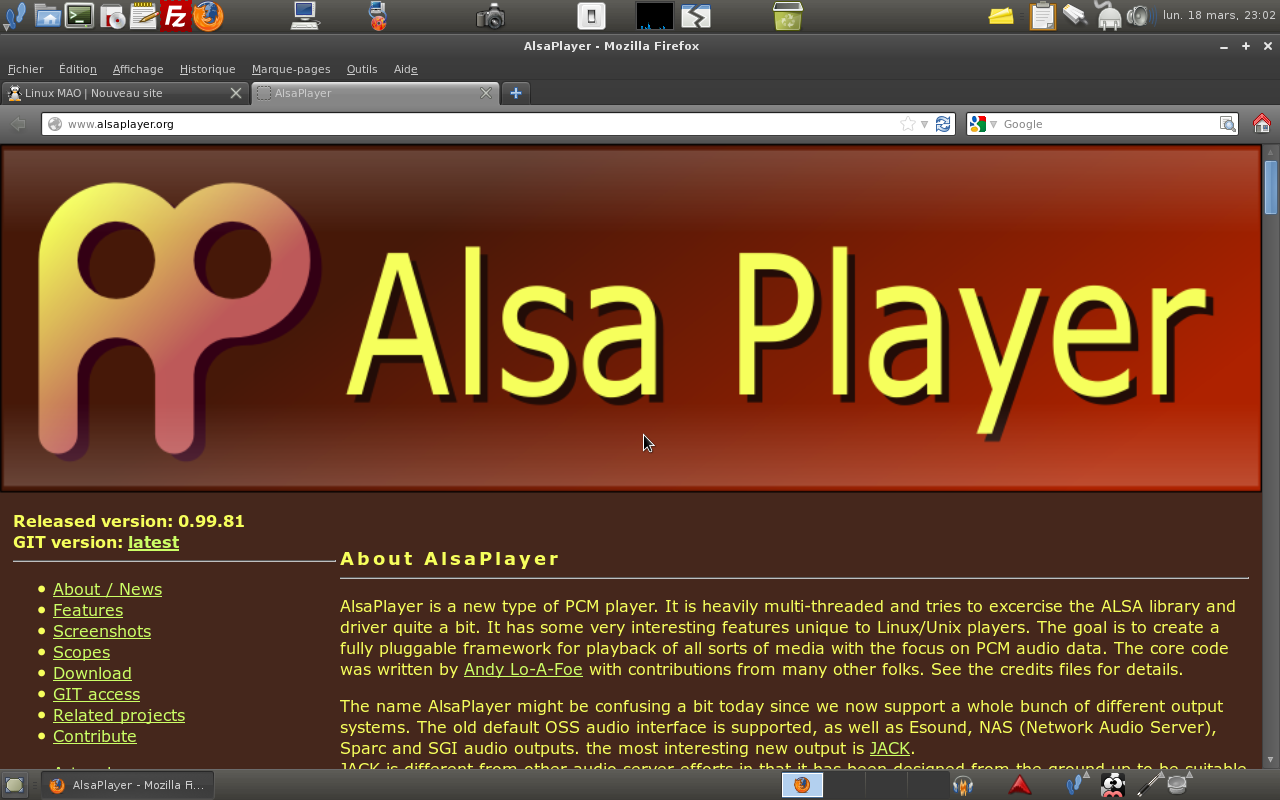
Task: Open the Affichage menu
Action: (138, 69)
